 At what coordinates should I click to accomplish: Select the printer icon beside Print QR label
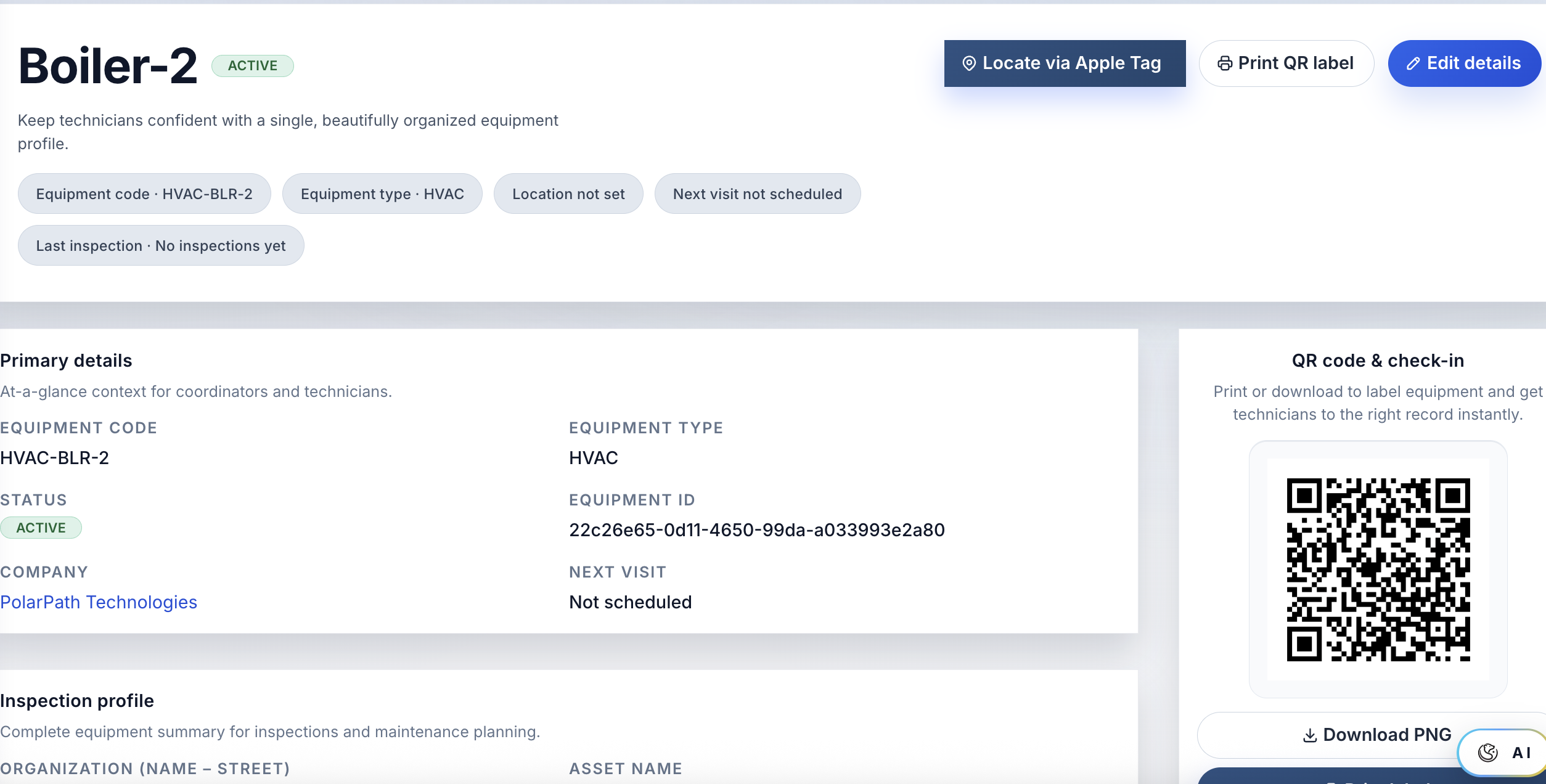tap(1226, 63)
